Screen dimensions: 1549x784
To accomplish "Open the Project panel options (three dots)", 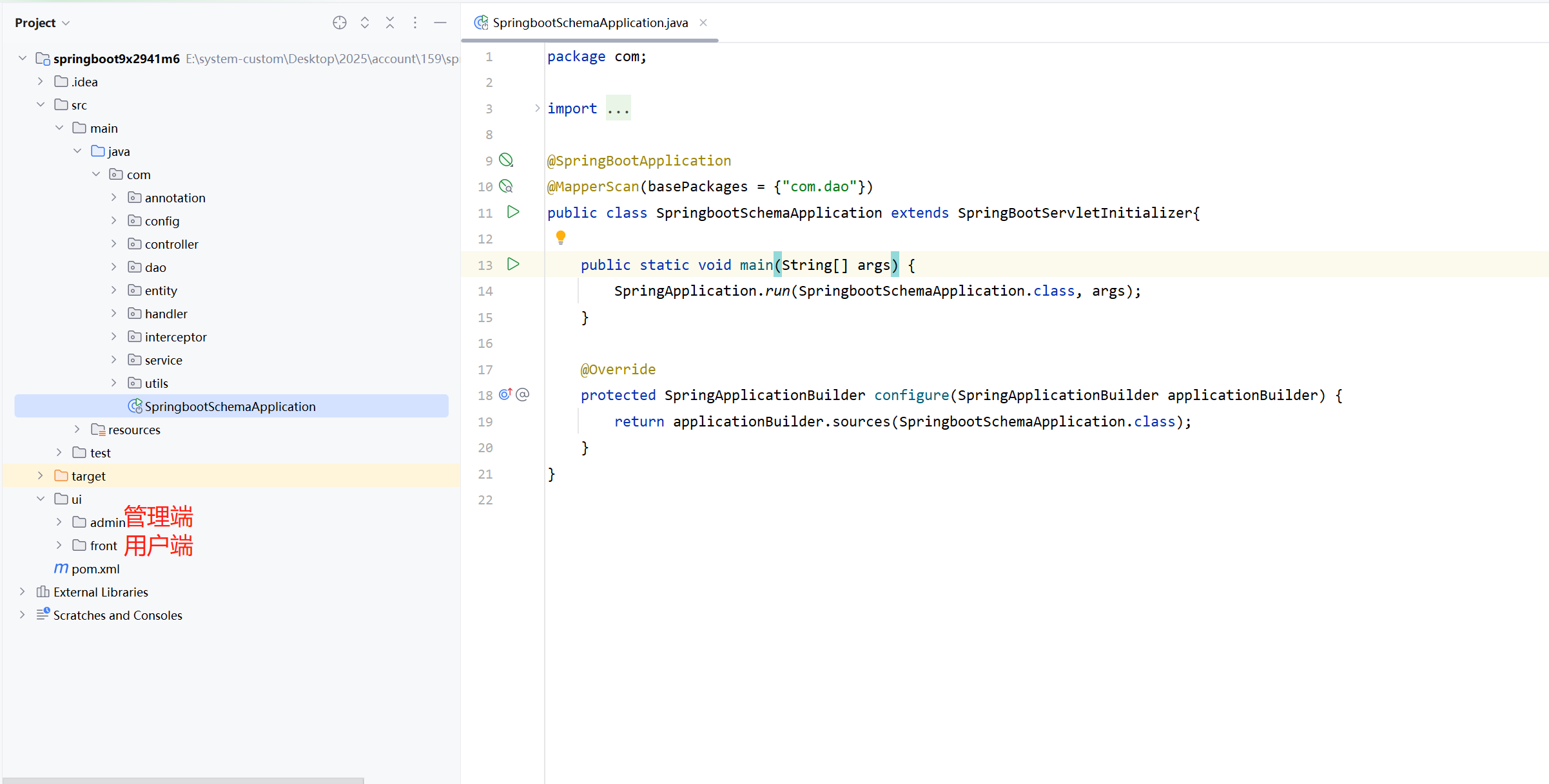I will click(415, 23).
